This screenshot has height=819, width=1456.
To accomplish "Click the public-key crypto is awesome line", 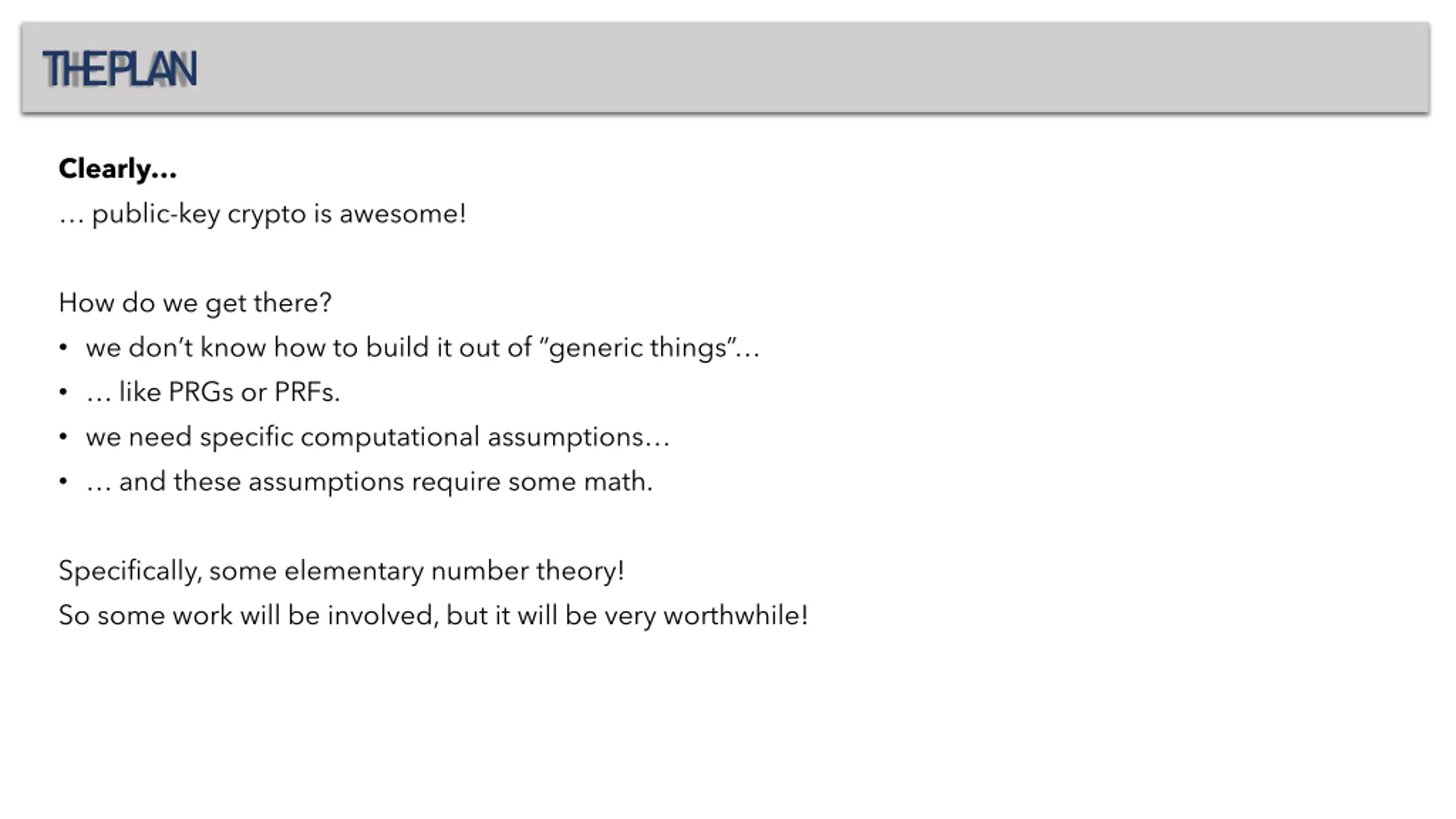I will [262, 214].
